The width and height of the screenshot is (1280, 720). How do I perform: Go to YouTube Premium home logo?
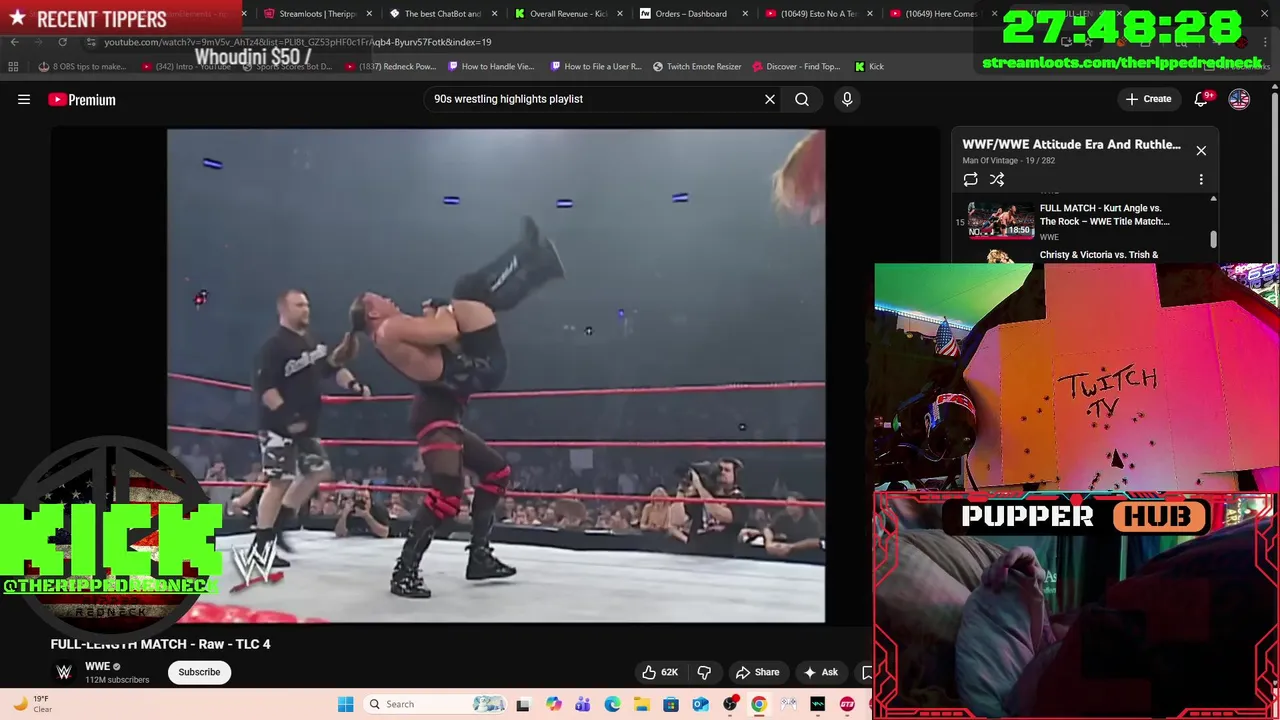tap(82, 99)
